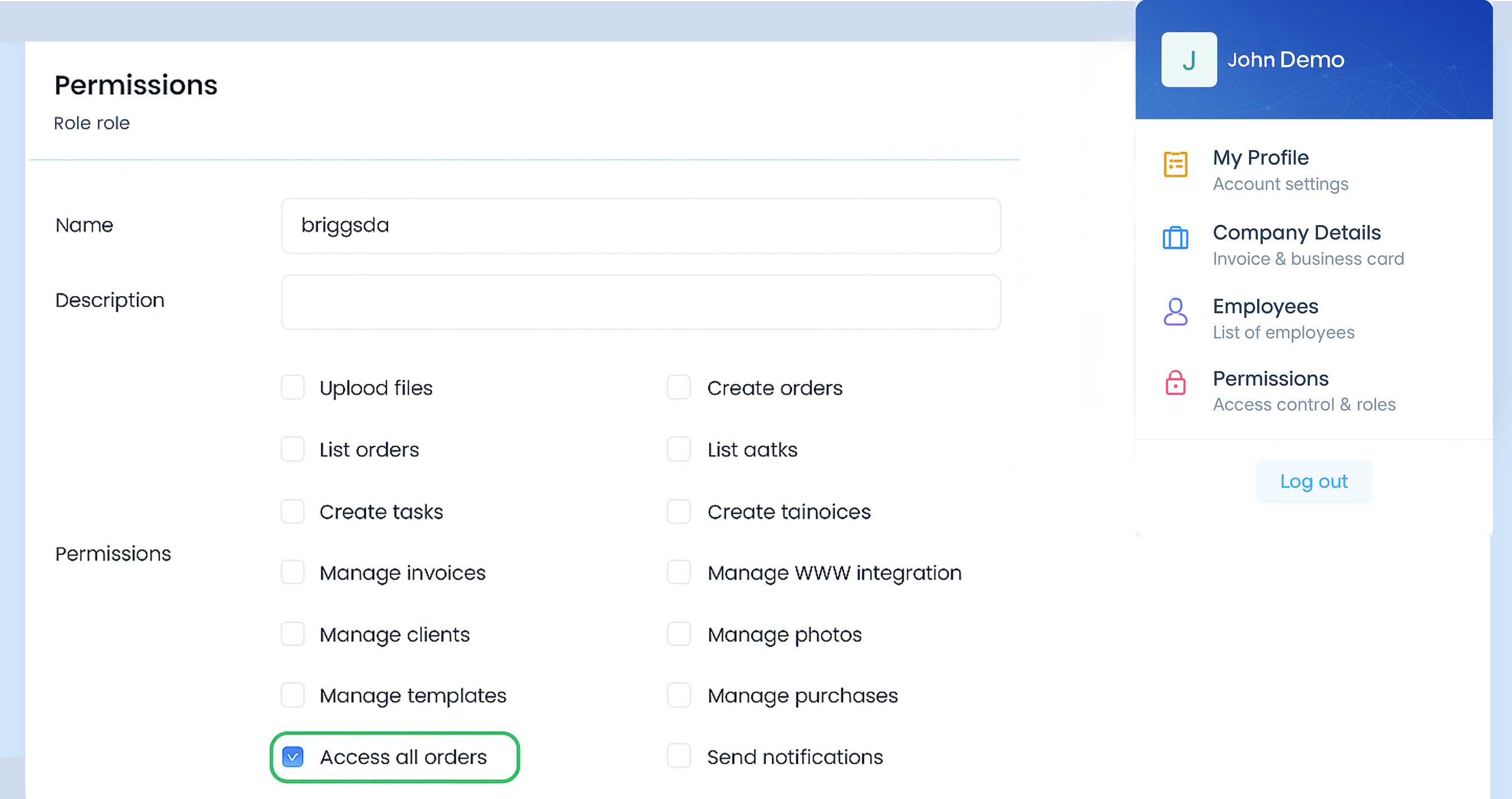
Task: Tick the List orders checkbox
Action: click(x=292, y=449)
